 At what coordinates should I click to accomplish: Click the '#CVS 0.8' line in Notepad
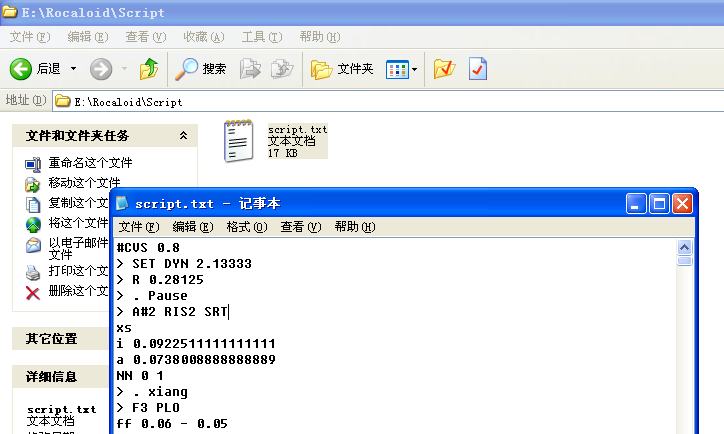[148, 247]
